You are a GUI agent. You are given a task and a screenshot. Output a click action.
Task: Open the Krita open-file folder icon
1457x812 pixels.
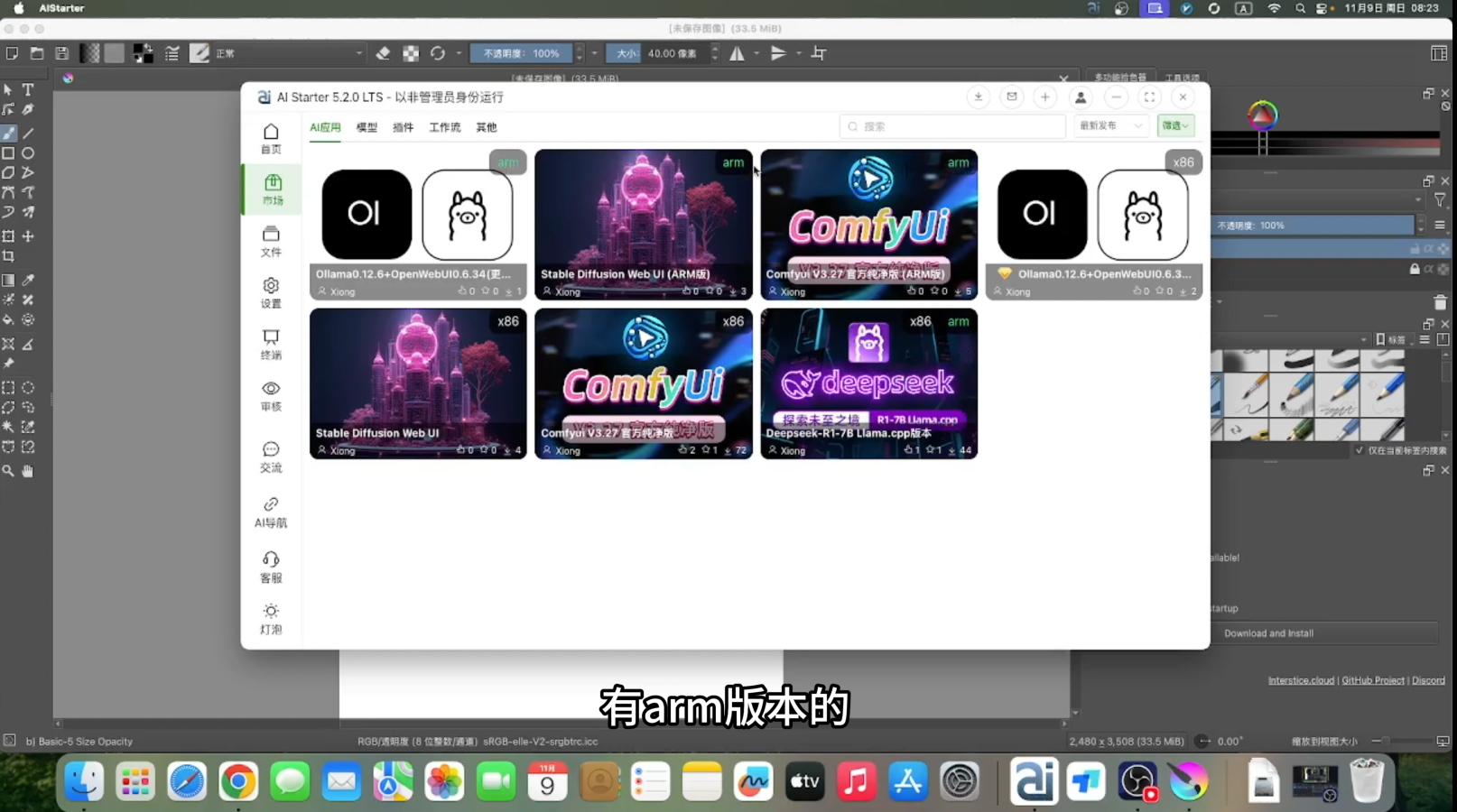coord(37,53)
